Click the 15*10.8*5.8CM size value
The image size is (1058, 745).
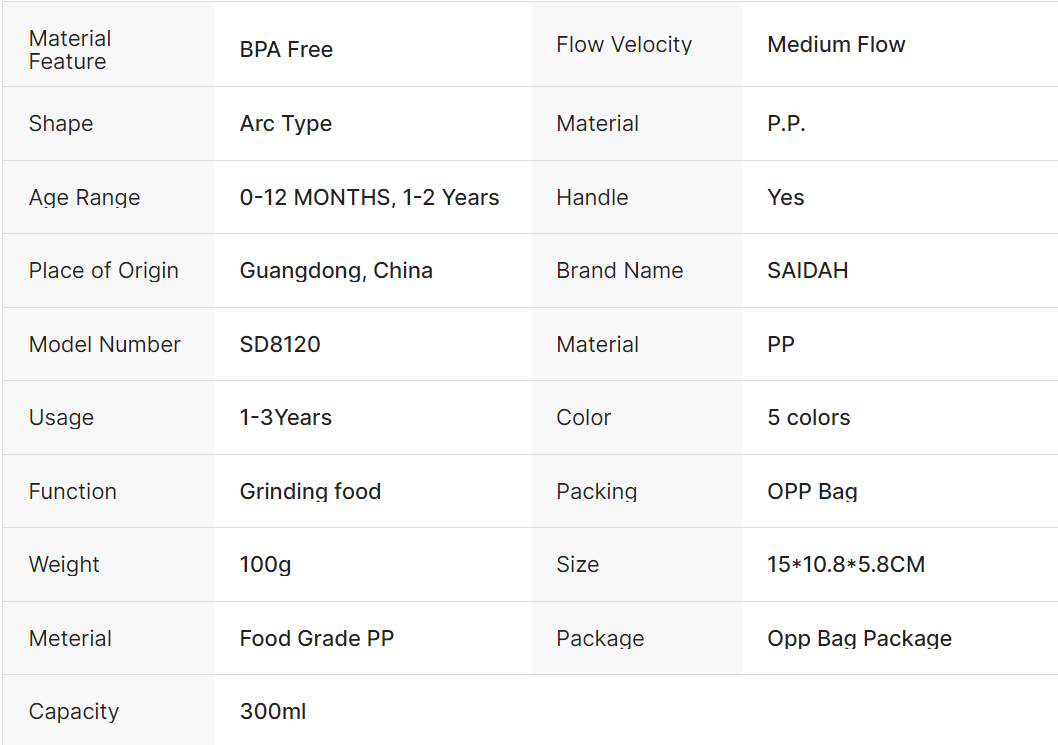click(846, 565)
